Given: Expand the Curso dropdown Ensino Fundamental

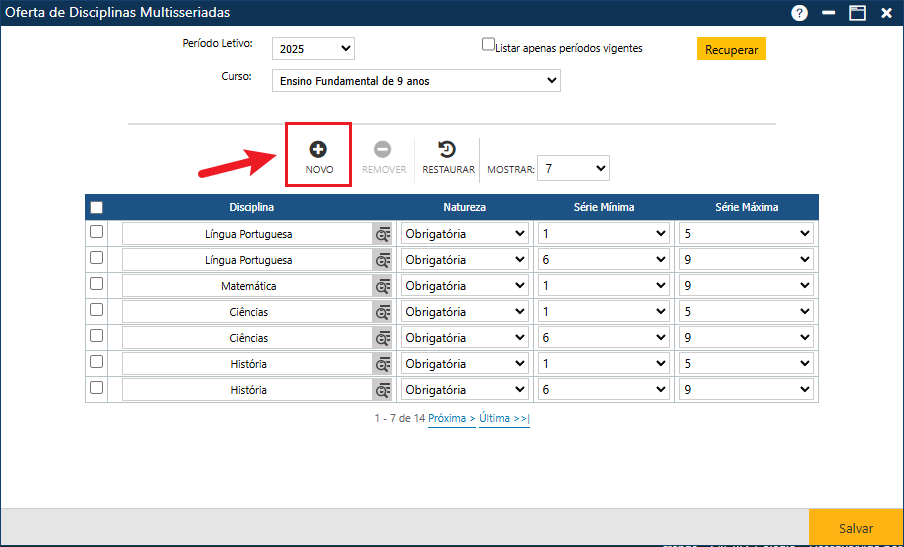Looking at the screenshot, I should [416, 81].
